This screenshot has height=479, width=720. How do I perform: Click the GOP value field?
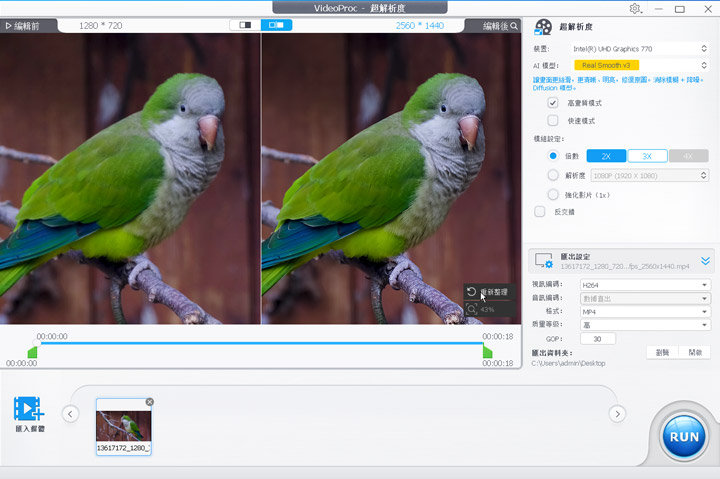pos(598,339)
